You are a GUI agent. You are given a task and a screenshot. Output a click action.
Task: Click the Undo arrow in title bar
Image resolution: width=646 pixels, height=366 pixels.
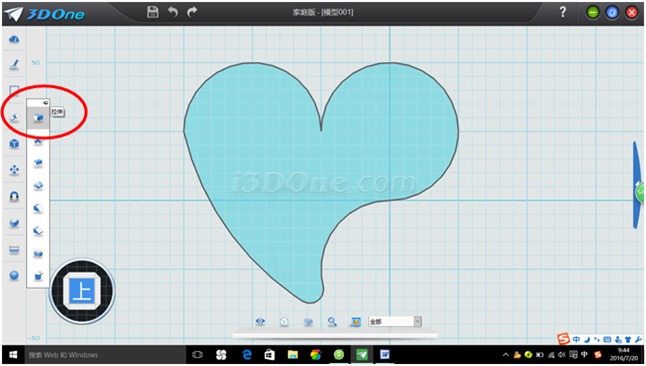point(173,12)
